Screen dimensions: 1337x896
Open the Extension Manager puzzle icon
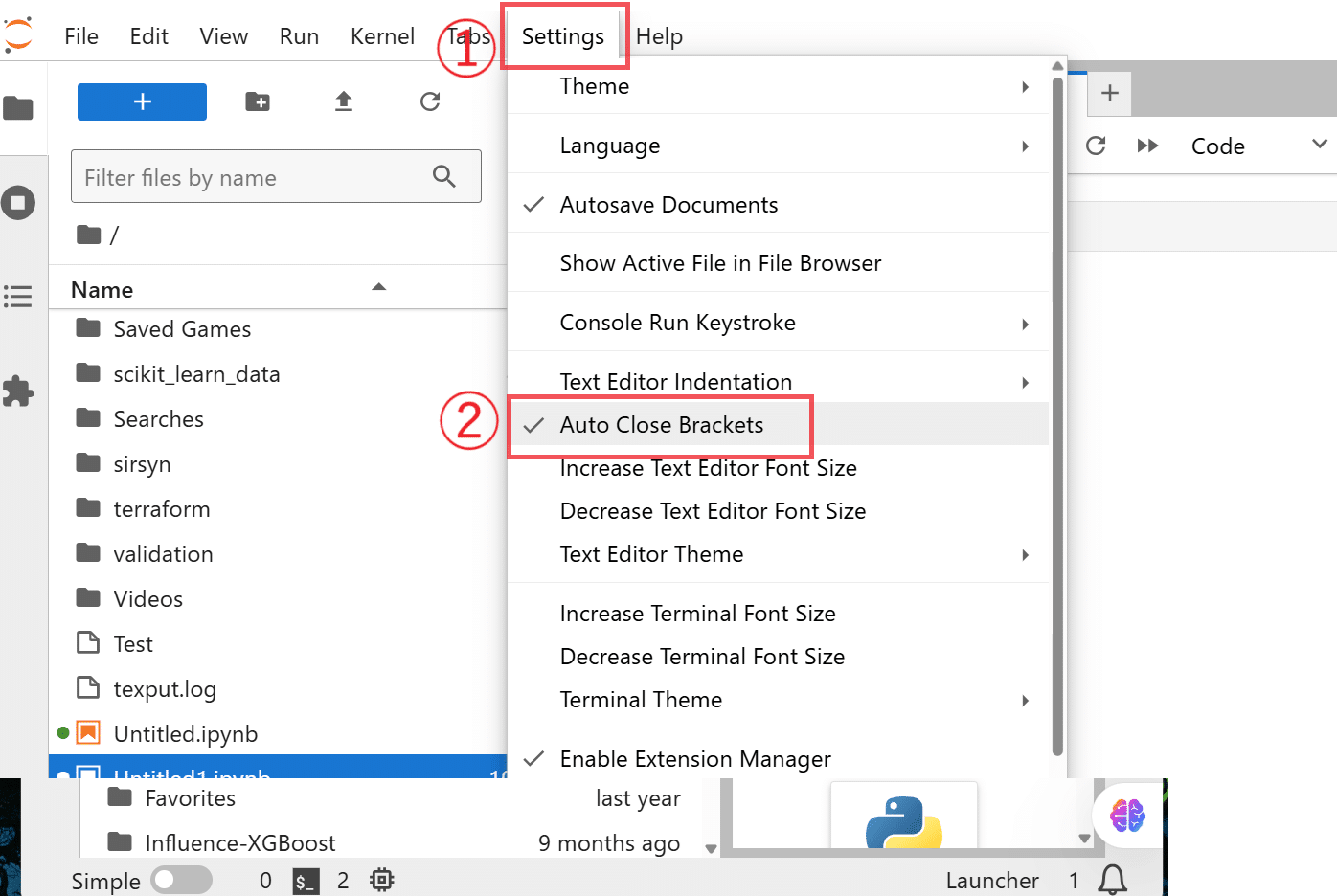click(x=18, y=391)
